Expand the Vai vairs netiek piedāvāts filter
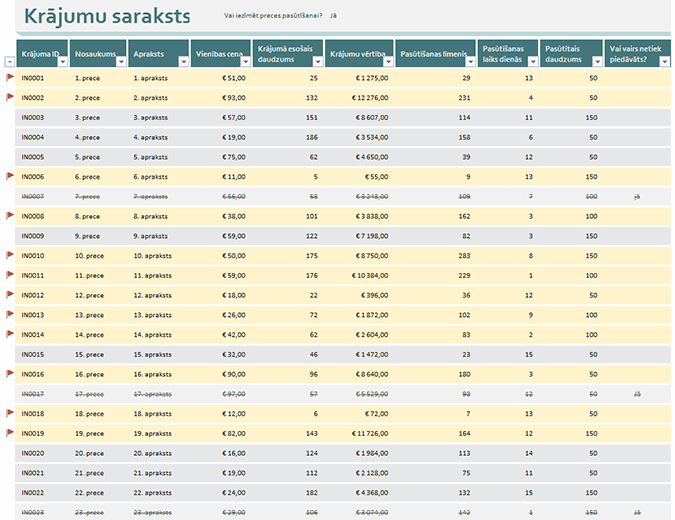 tap(664, 61)
